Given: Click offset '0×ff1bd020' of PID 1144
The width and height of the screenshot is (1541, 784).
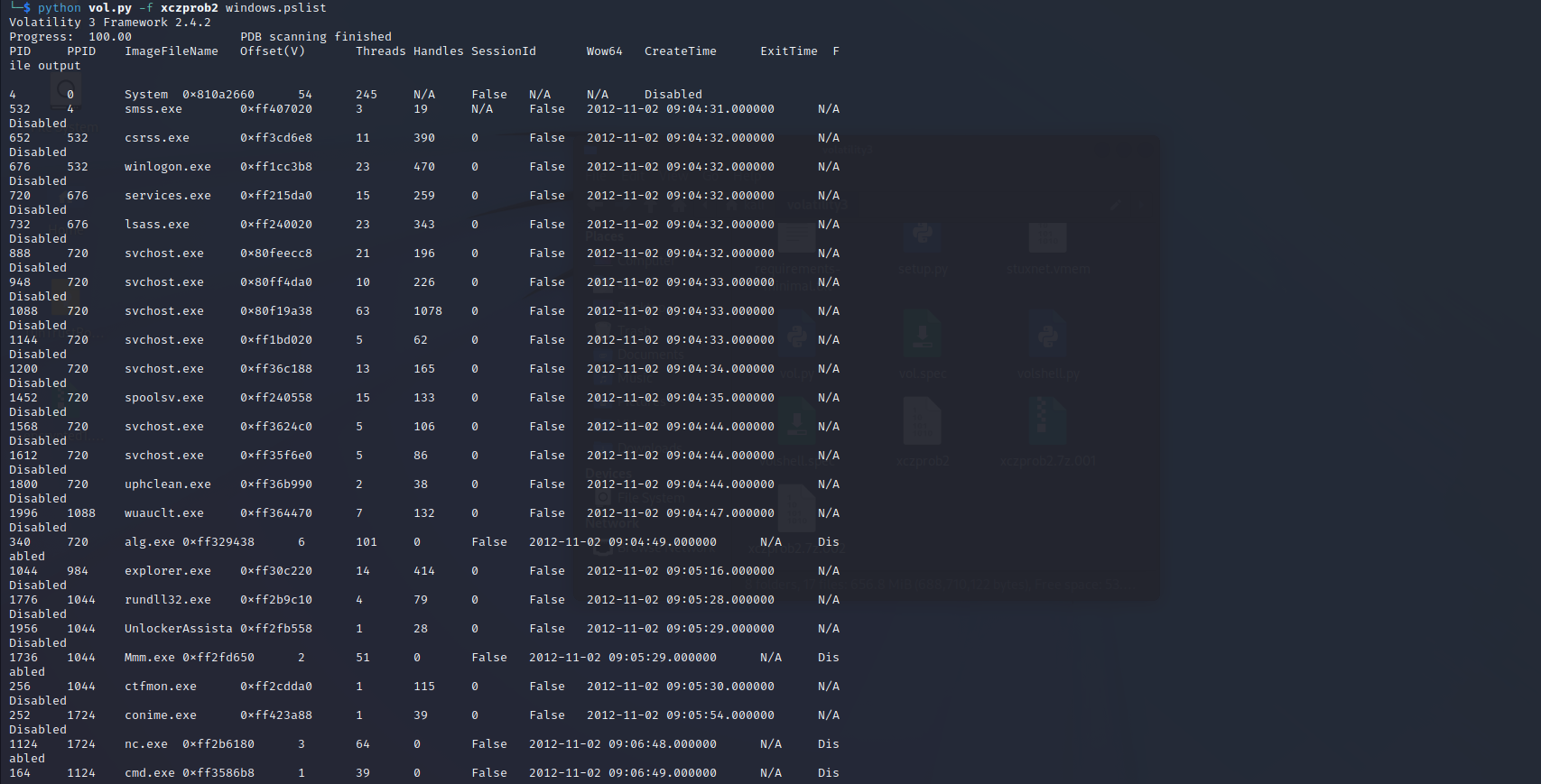Looking at the screenshot, I should (x=276, y=340).
